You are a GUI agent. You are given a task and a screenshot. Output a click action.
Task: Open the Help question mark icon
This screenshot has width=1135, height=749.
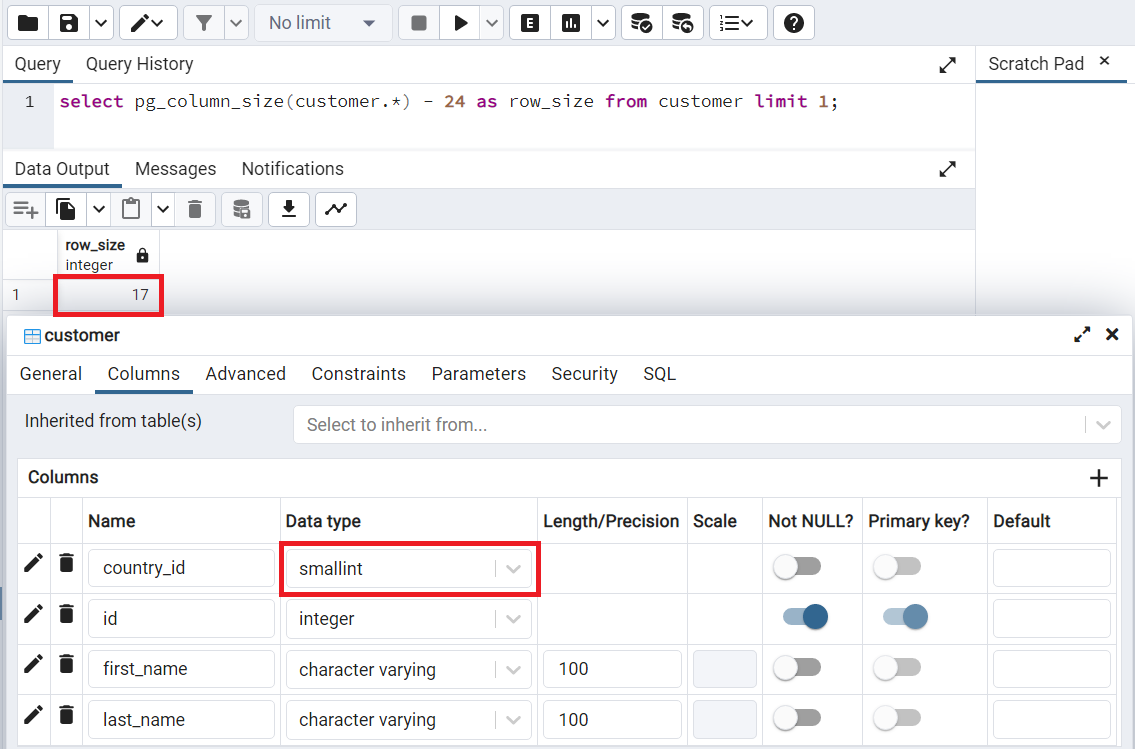tap(793, 23)
